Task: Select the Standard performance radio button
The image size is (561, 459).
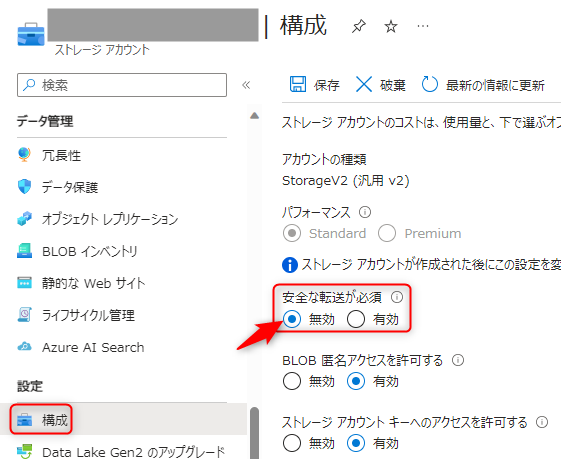Action: 292,233
